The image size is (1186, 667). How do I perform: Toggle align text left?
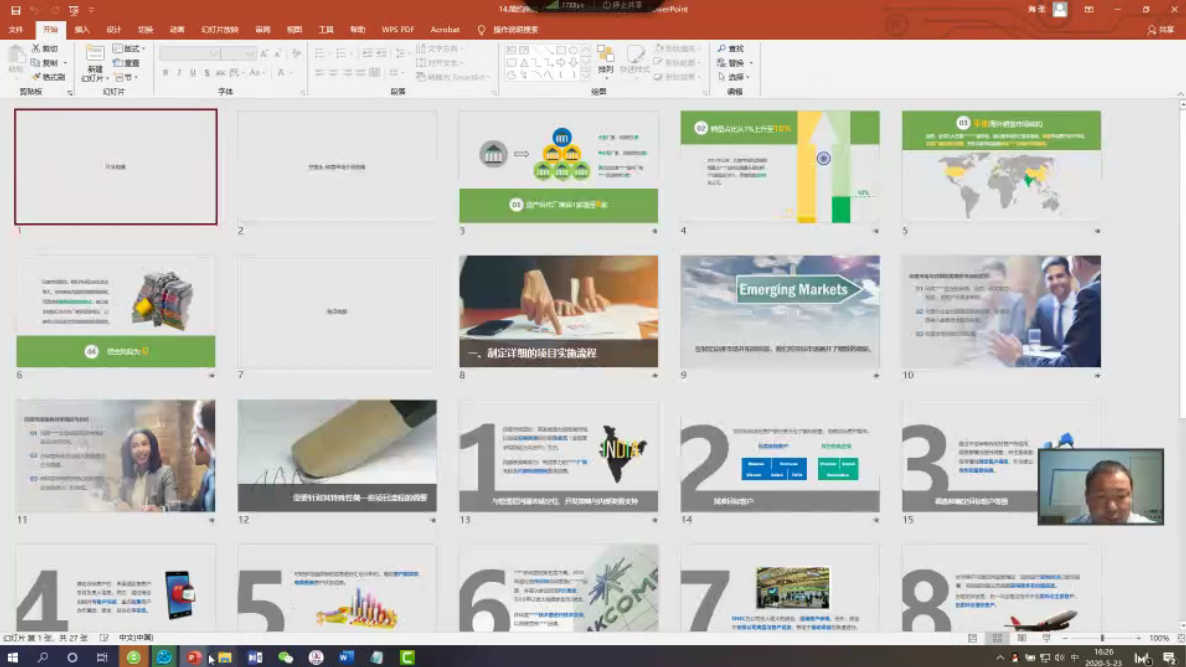(319, 73)
